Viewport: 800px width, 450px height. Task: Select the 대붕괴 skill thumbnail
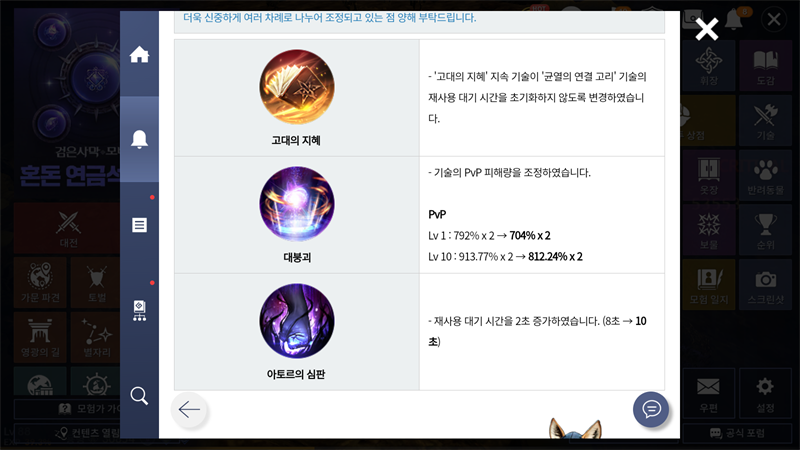pos(297,204)
